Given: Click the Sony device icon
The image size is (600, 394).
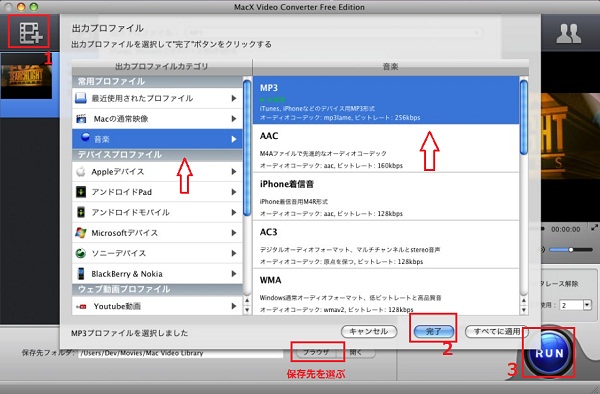Looking at the screenshot, I should [81, 253].
